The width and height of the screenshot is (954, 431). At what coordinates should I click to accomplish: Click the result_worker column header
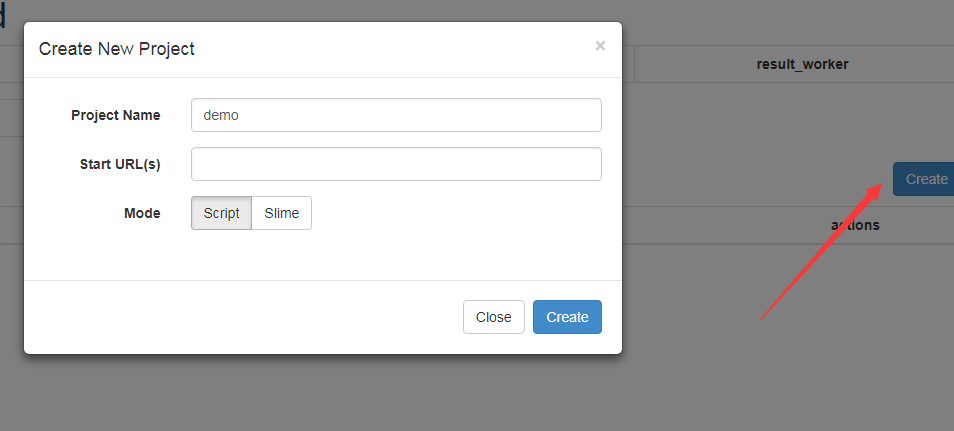(x=802, y=64)
